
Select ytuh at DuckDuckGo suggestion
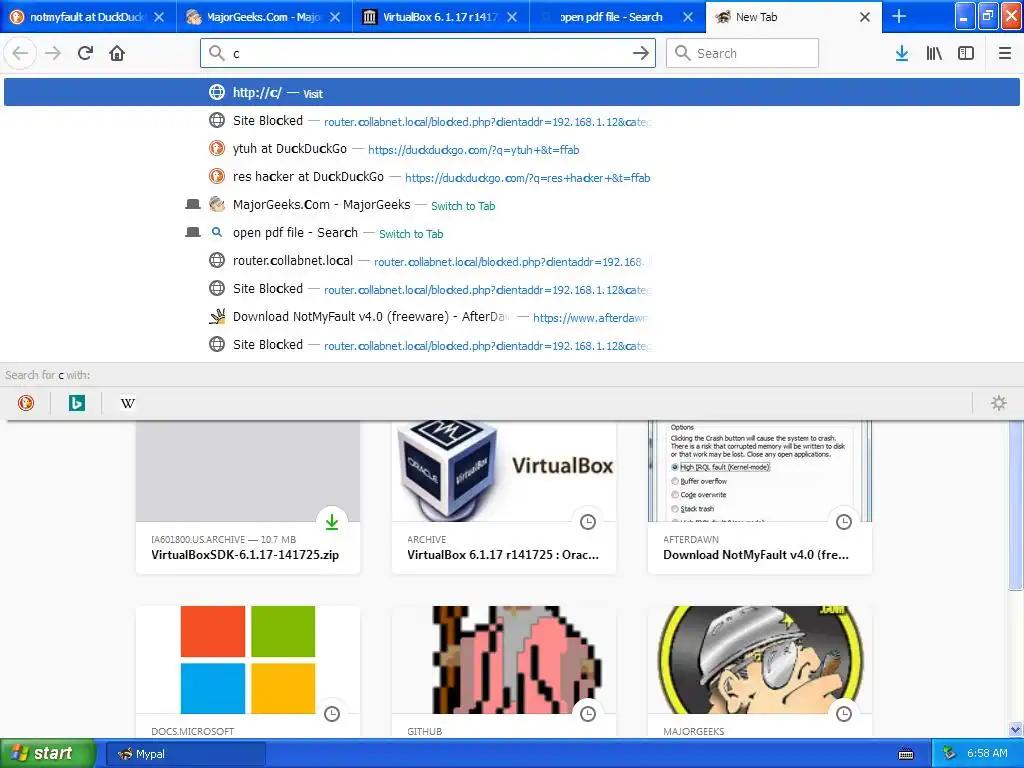coord(512,149)
